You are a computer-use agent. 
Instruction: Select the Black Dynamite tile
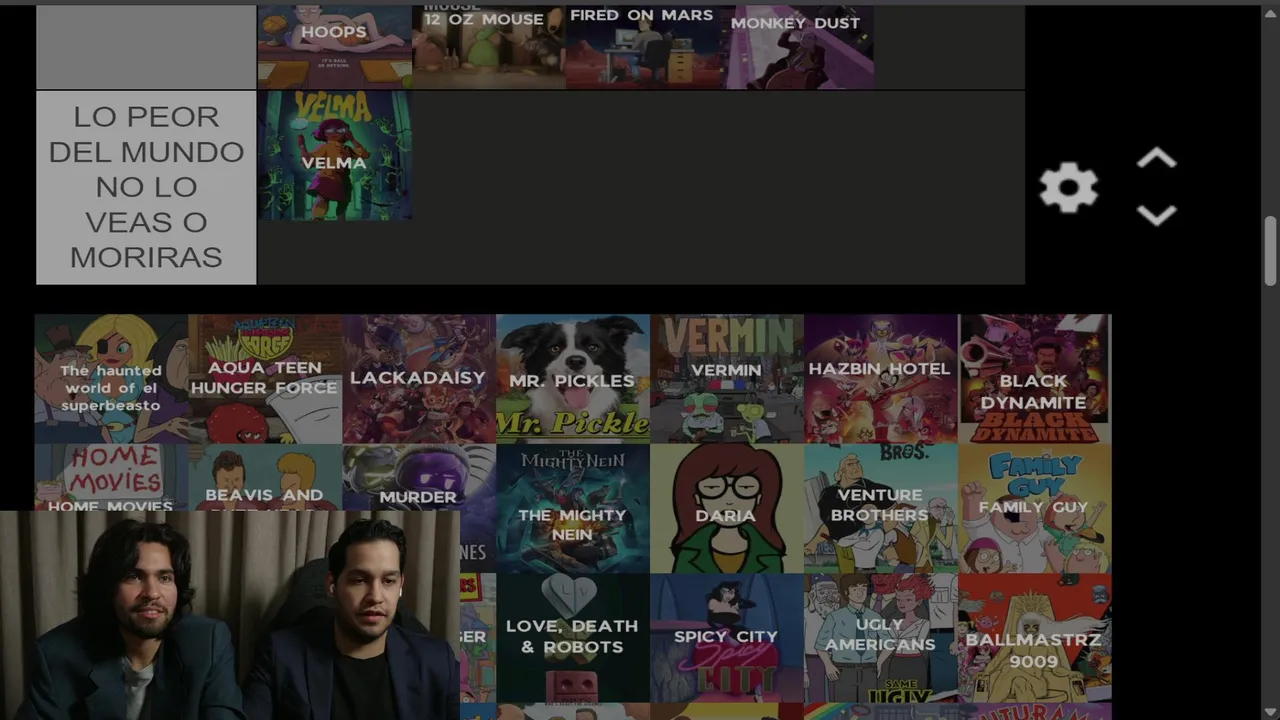[1035, 379]
